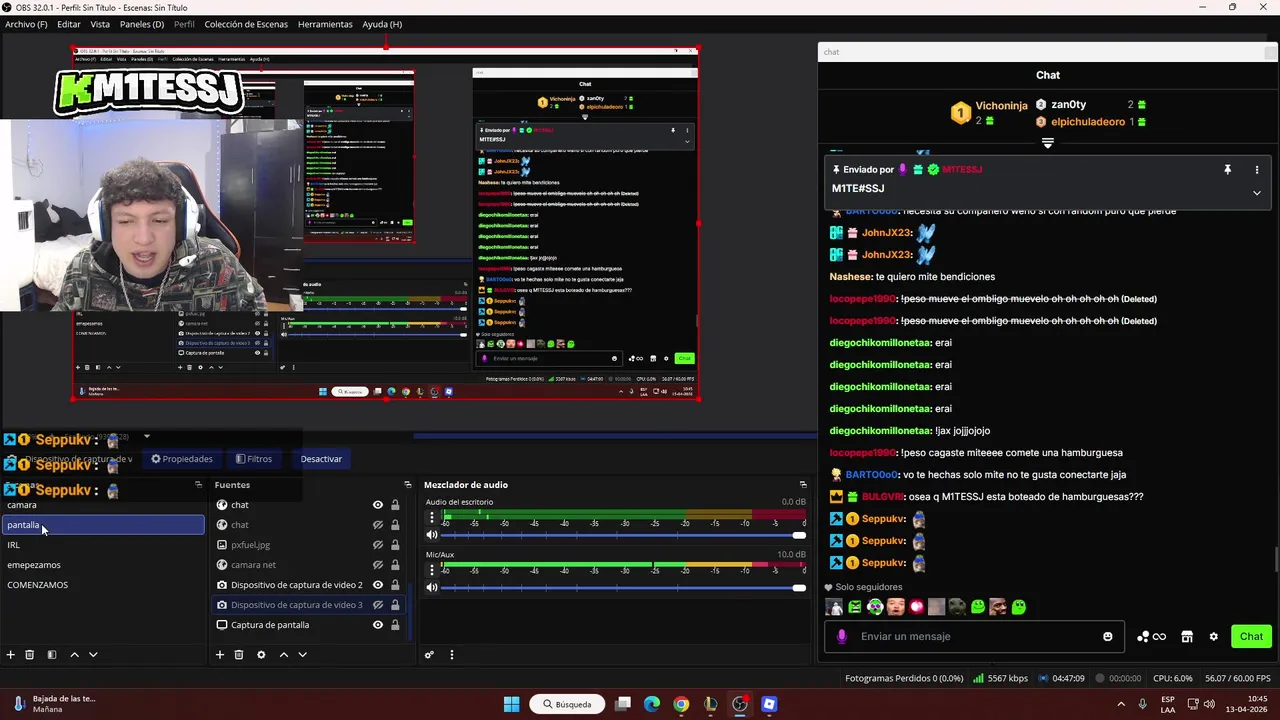The height and width of the screenshot is (720, 1280).
Task: Click the Desactivar button
Action: (x=321, y=459)
